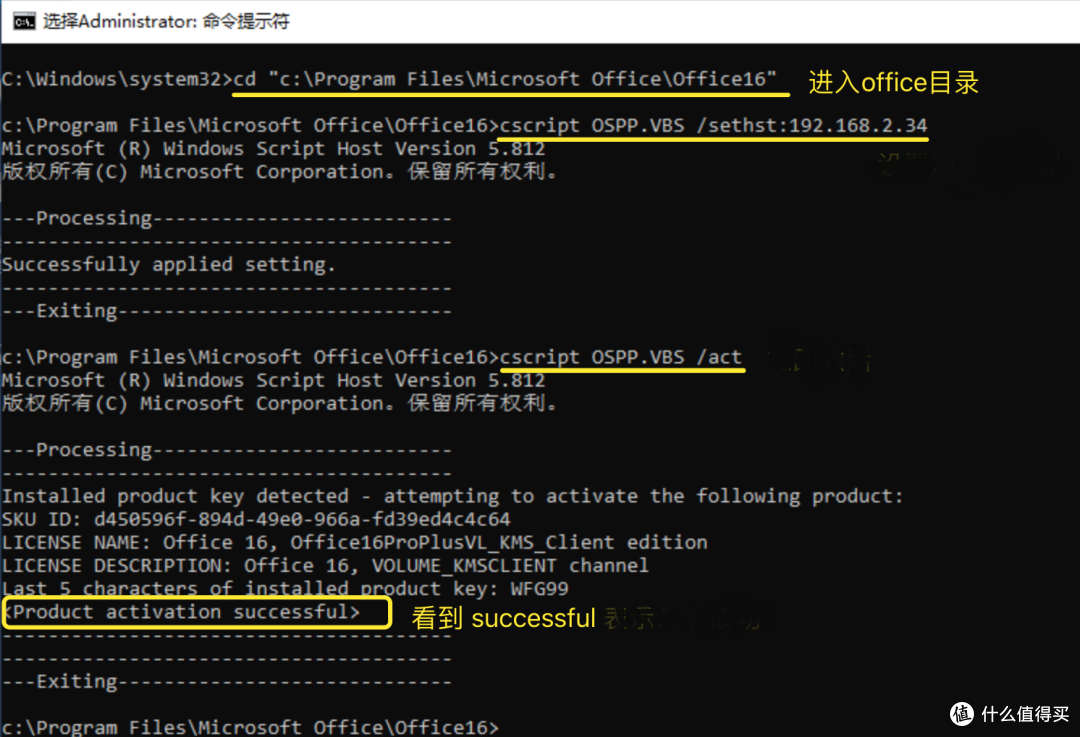The width and height of the screenshot is (1080, 737).
Task: Click the SKU ID d450596f-894d-49e0-966a-fd39ed4c4c64 line
Action: (256, 519)
